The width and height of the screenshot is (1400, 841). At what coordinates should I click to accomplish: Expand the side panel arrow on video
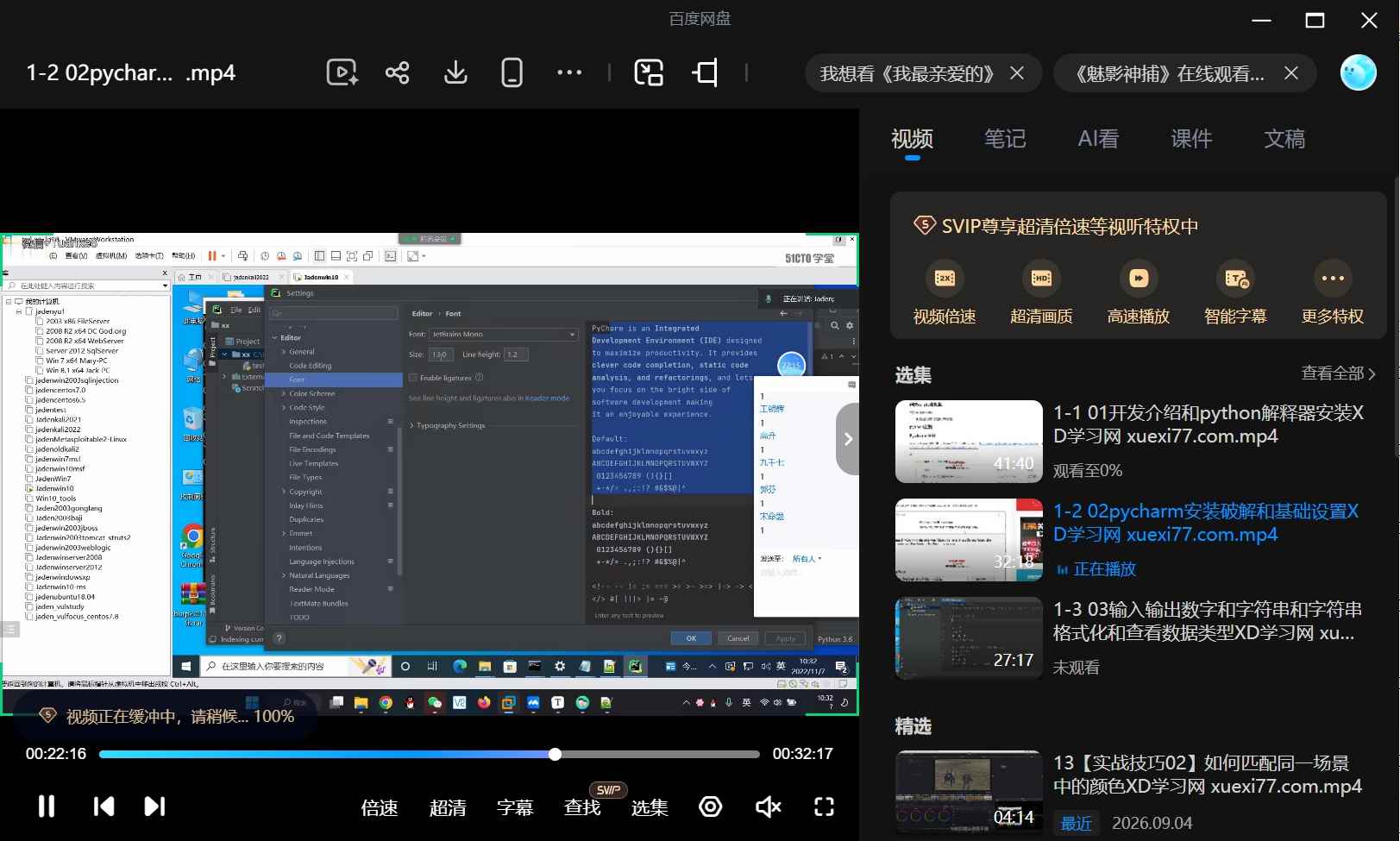848,439
